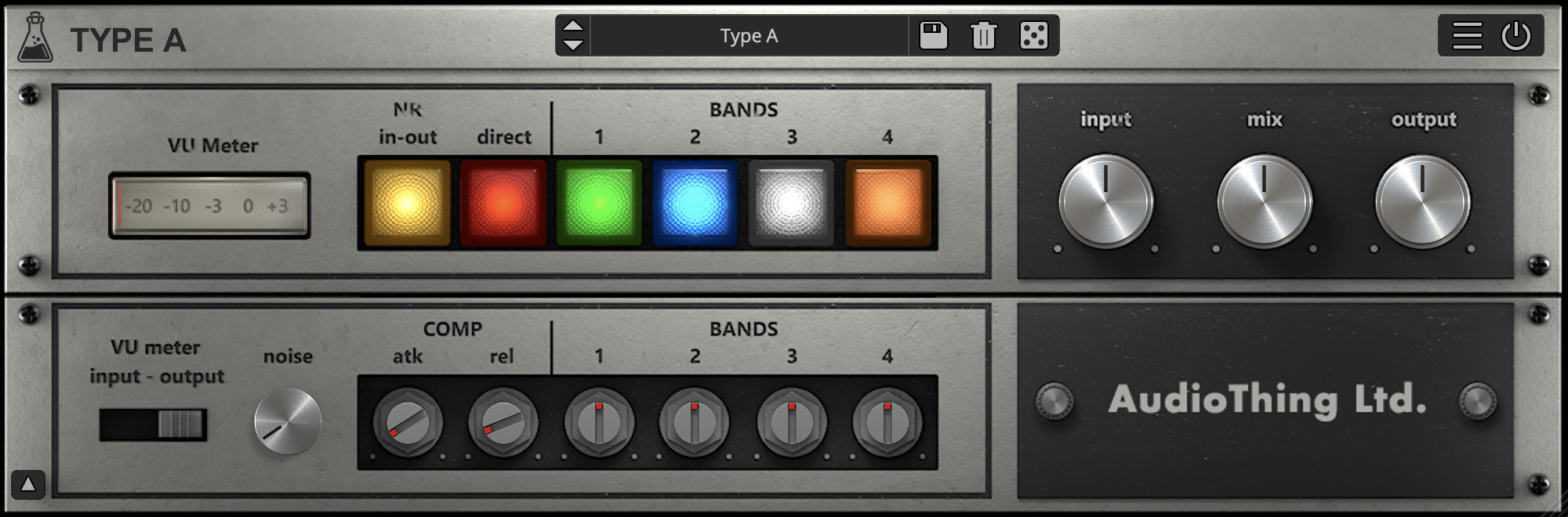Collapse the lower panel with triangle button

point(28,485)
